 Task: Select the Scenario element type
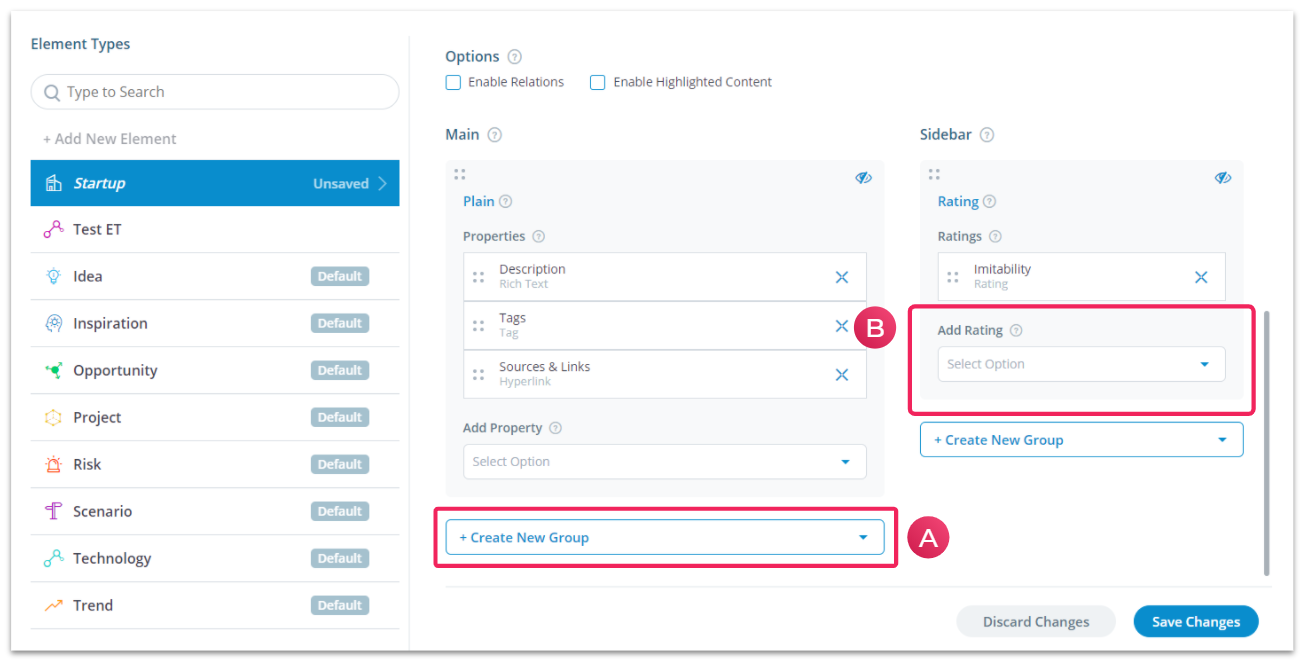(x=215, y=511)
